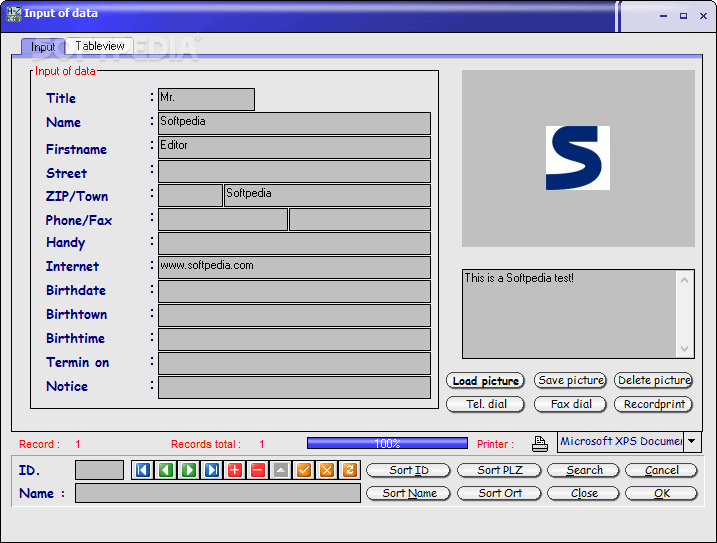Select the Input tab
Viewport: 717px width, 543px height.
coord(43,47)
